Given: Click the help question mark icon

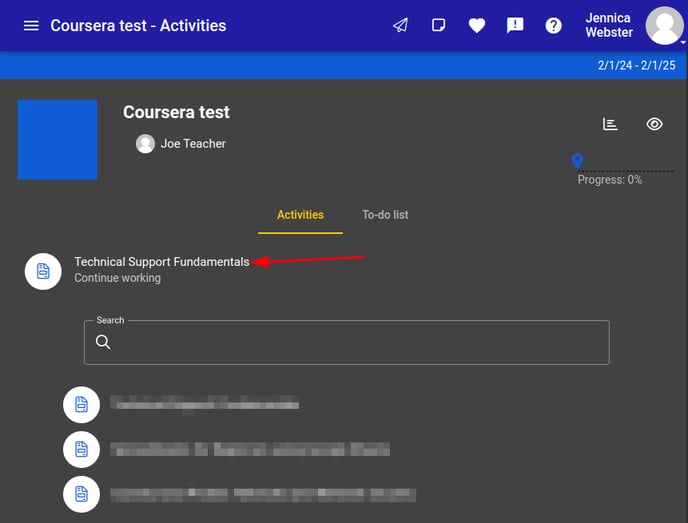Looking at the screenshot, I should (553, 25).
